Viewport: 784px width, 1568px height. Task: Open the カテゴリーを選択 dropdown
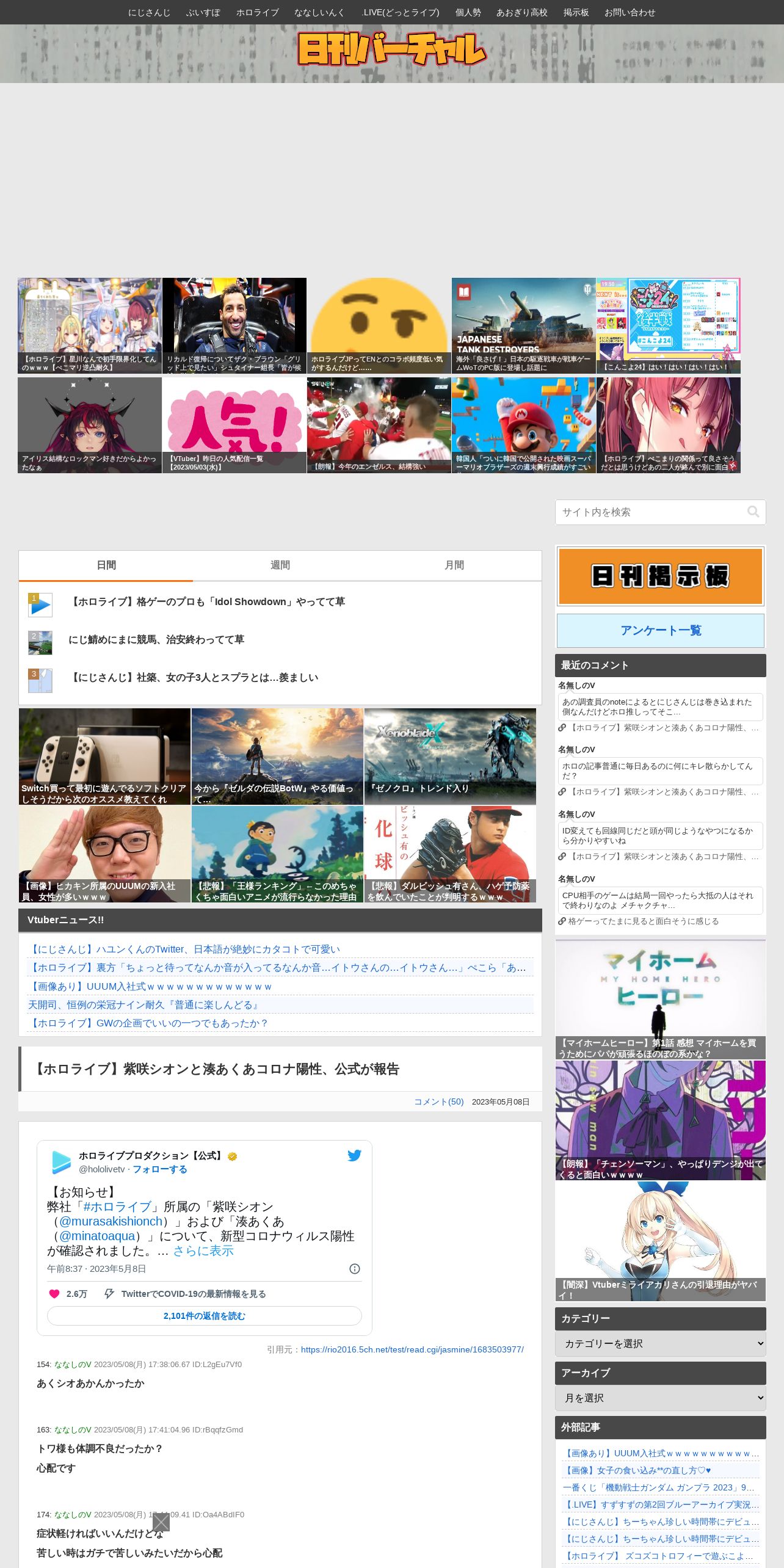point(661,1343)
